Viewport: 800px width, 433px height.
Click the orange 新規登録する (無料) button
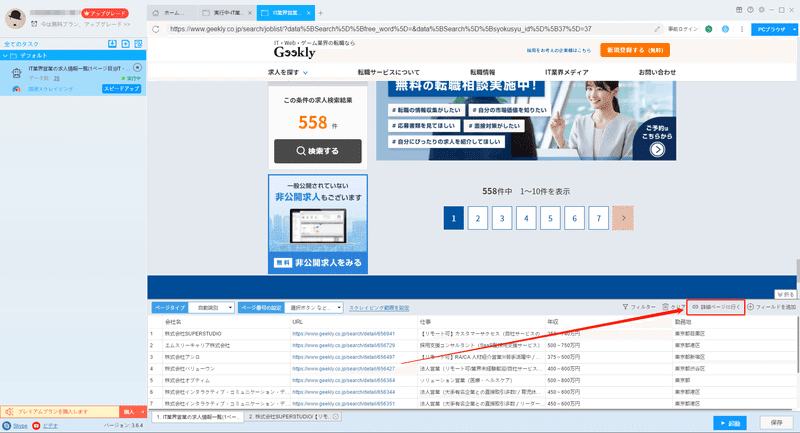pyautogui.click(x=635, y=50)
